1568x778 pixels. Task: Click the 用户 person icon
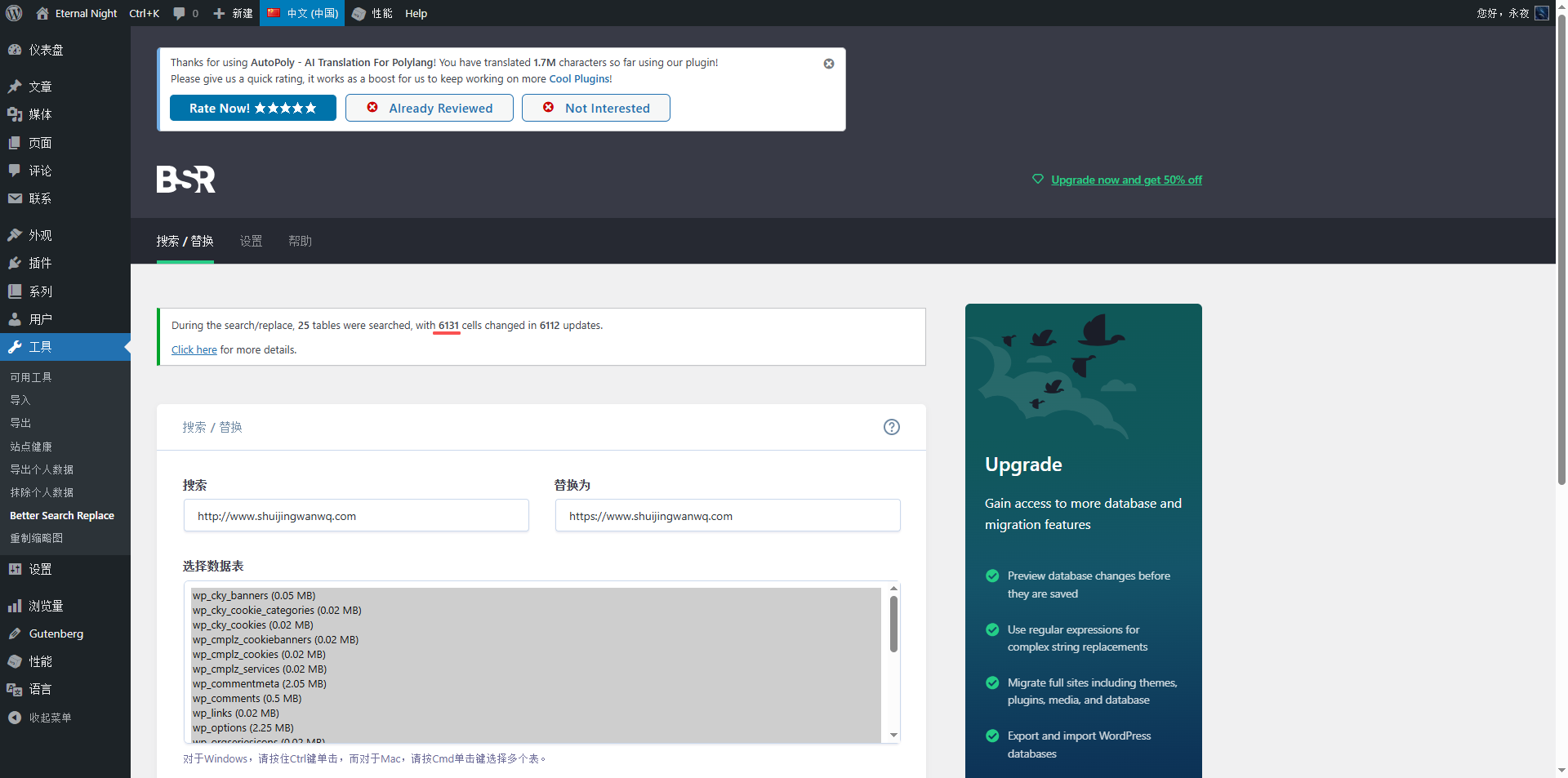pos(15,319)
